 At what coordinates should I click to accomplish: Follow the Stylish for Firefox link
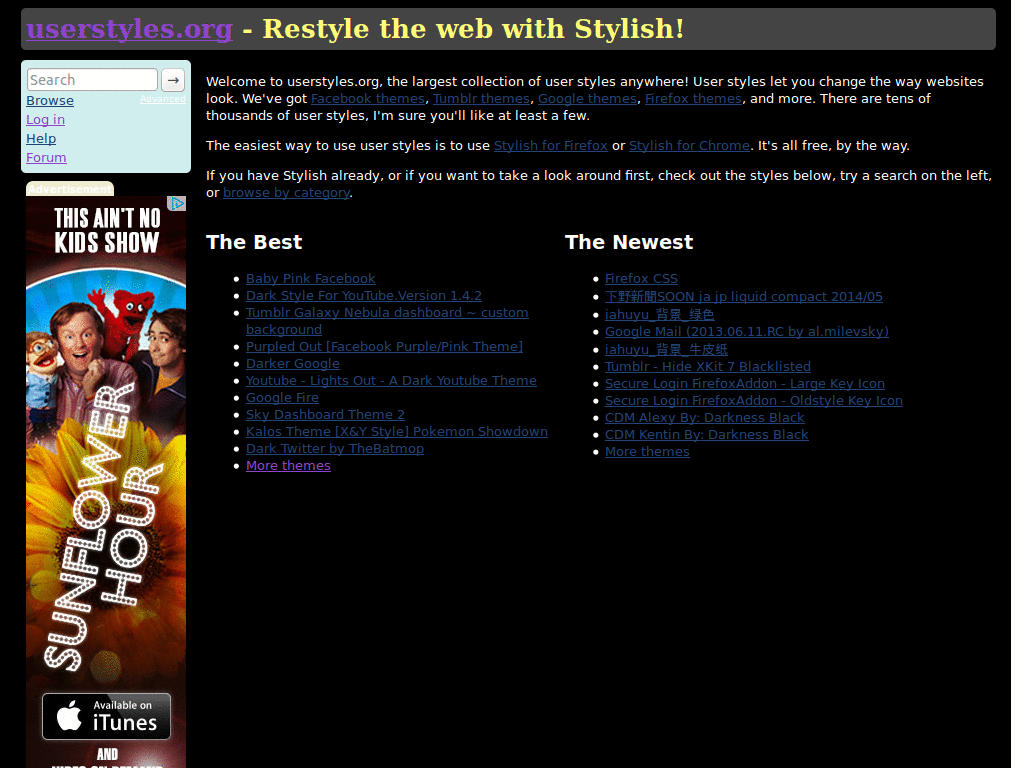551,146
